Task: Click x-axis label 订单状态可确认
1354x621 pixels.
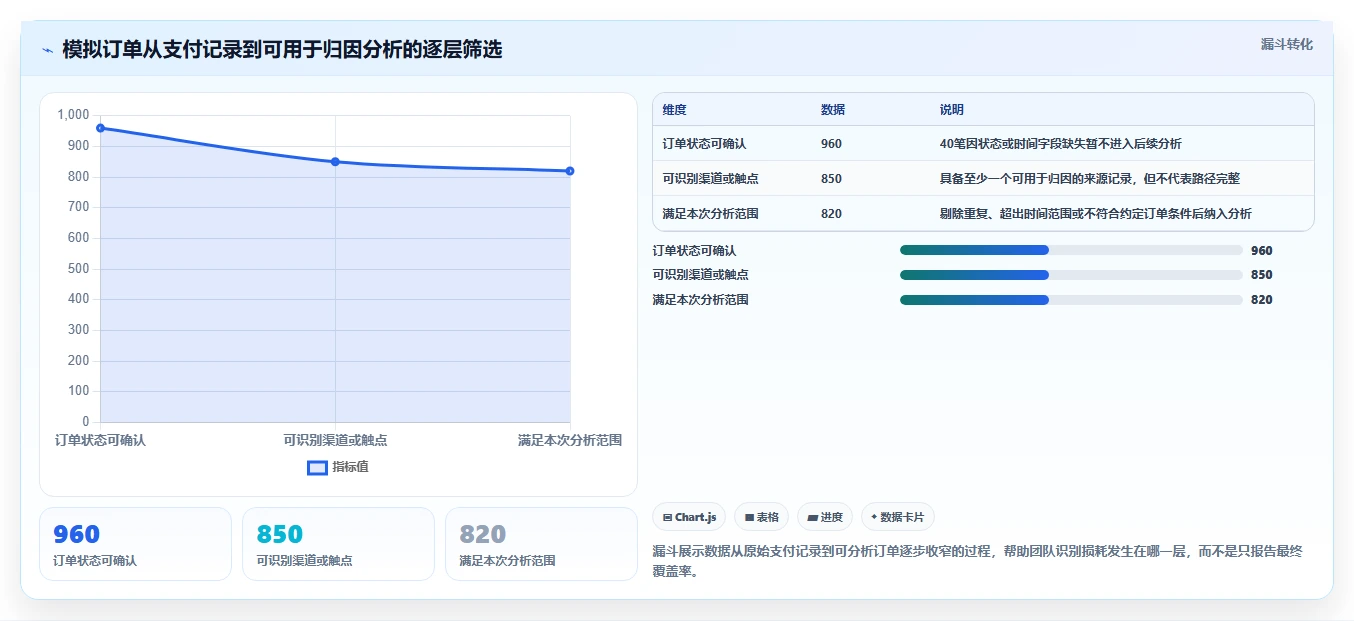Action: point(100,440)
